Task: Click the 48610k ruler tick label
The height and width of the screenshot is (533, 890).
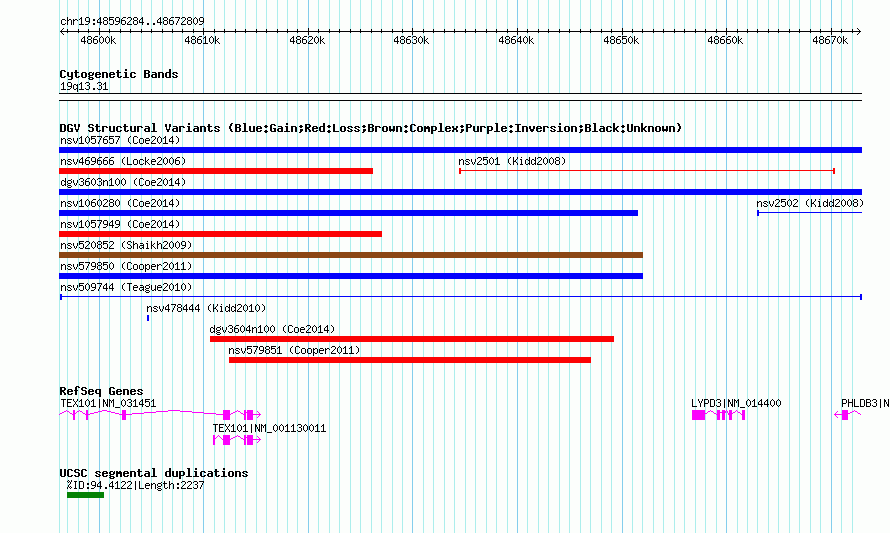Action: [x=203, y=40]
